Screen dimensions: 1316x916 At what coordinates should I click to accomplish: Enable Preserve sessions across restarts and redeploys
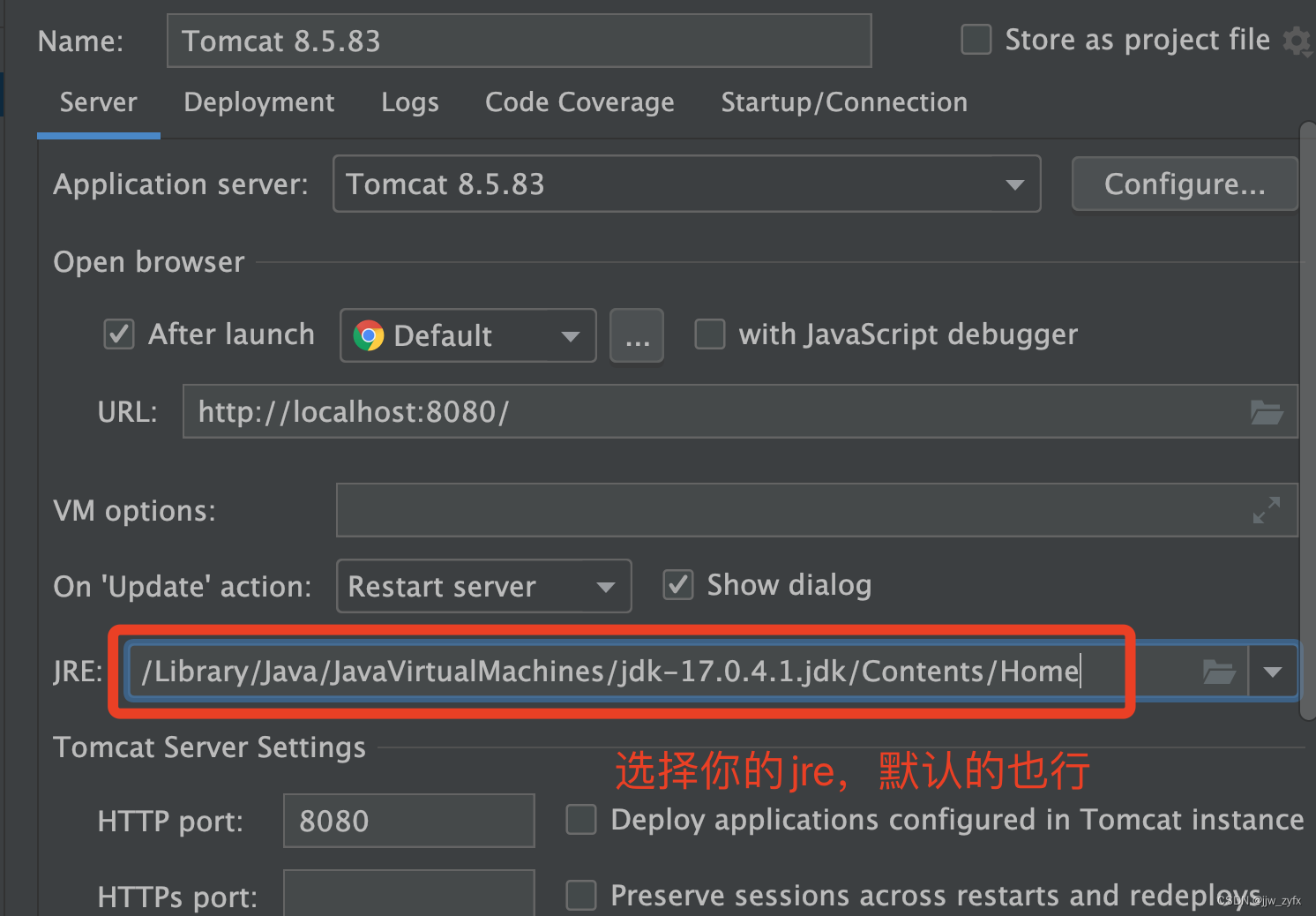tap(581, 895)
